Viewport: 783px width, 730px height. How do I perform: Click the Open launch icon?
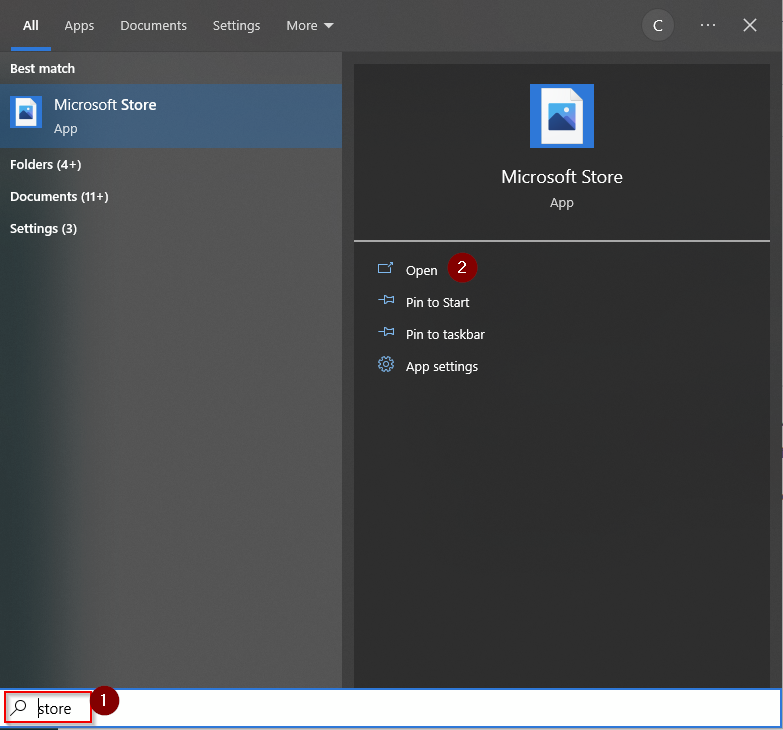[385, 269]
